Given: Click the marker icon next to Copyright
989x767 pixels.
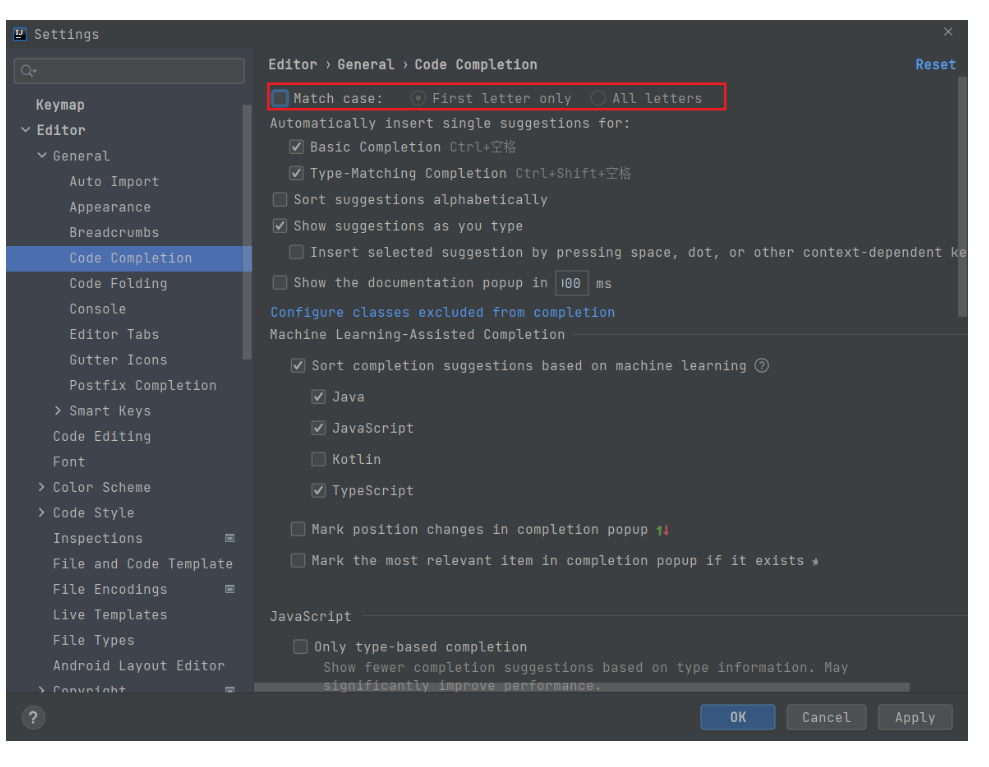Looking at the screenshot, I should (229, 690).
